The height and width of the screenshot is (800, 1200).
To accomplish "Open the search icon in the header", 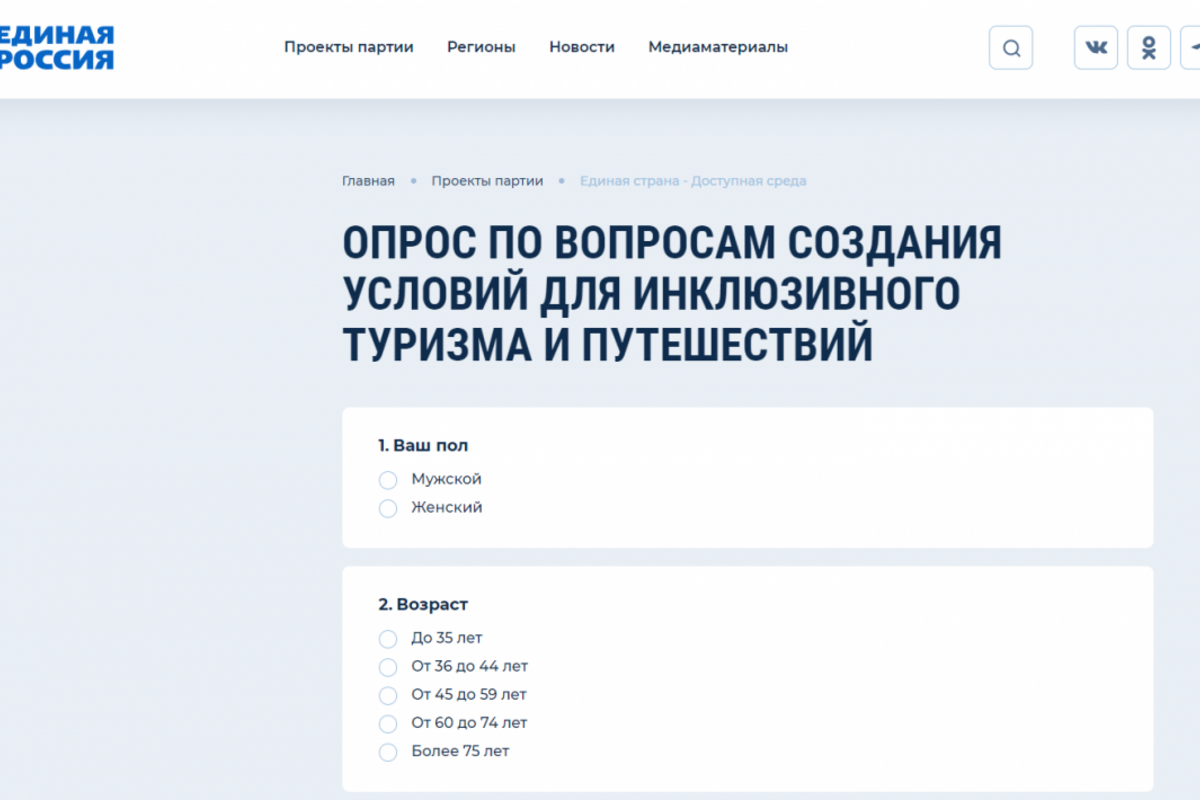I will tap(1011, 47).
